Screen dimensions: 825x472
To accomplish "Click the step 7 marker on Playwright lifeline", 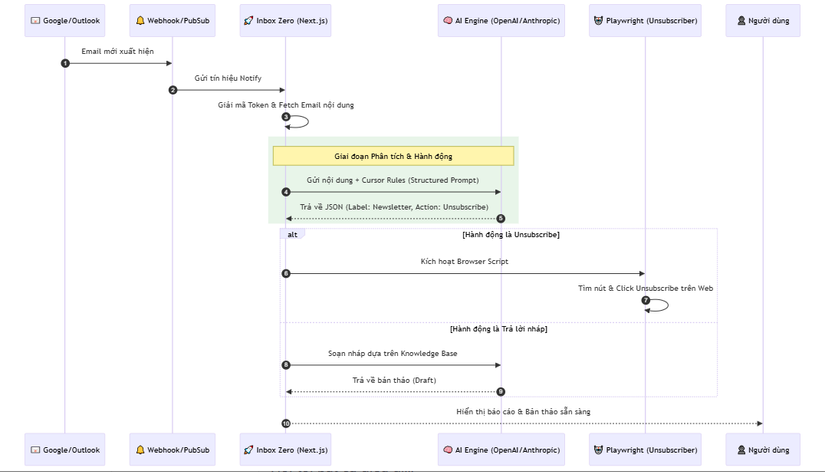I will (646, 300).
